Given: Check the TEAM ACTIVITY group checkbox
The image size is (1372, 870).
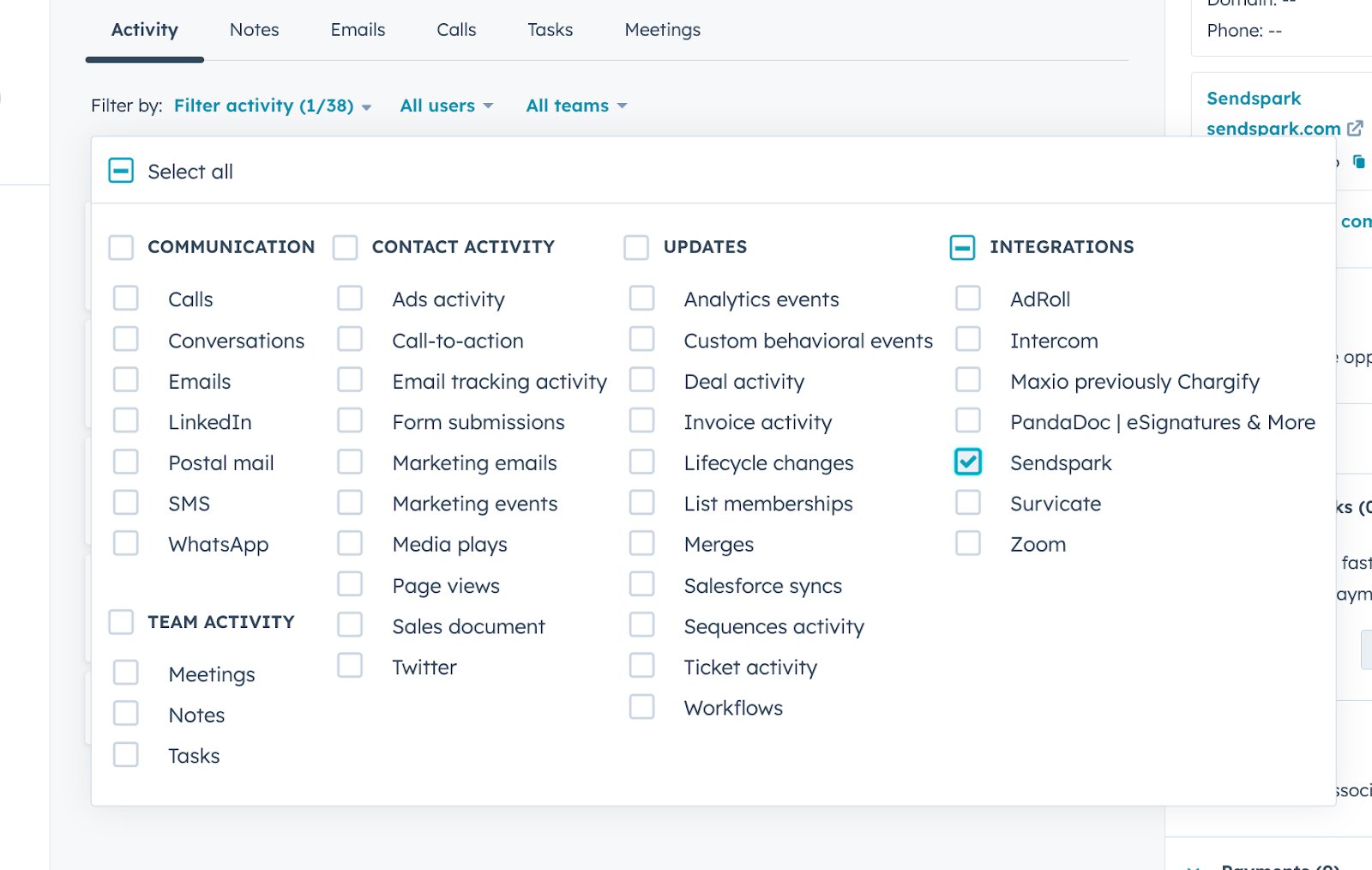Looking at the screenshot, I should tap(121, 622).
